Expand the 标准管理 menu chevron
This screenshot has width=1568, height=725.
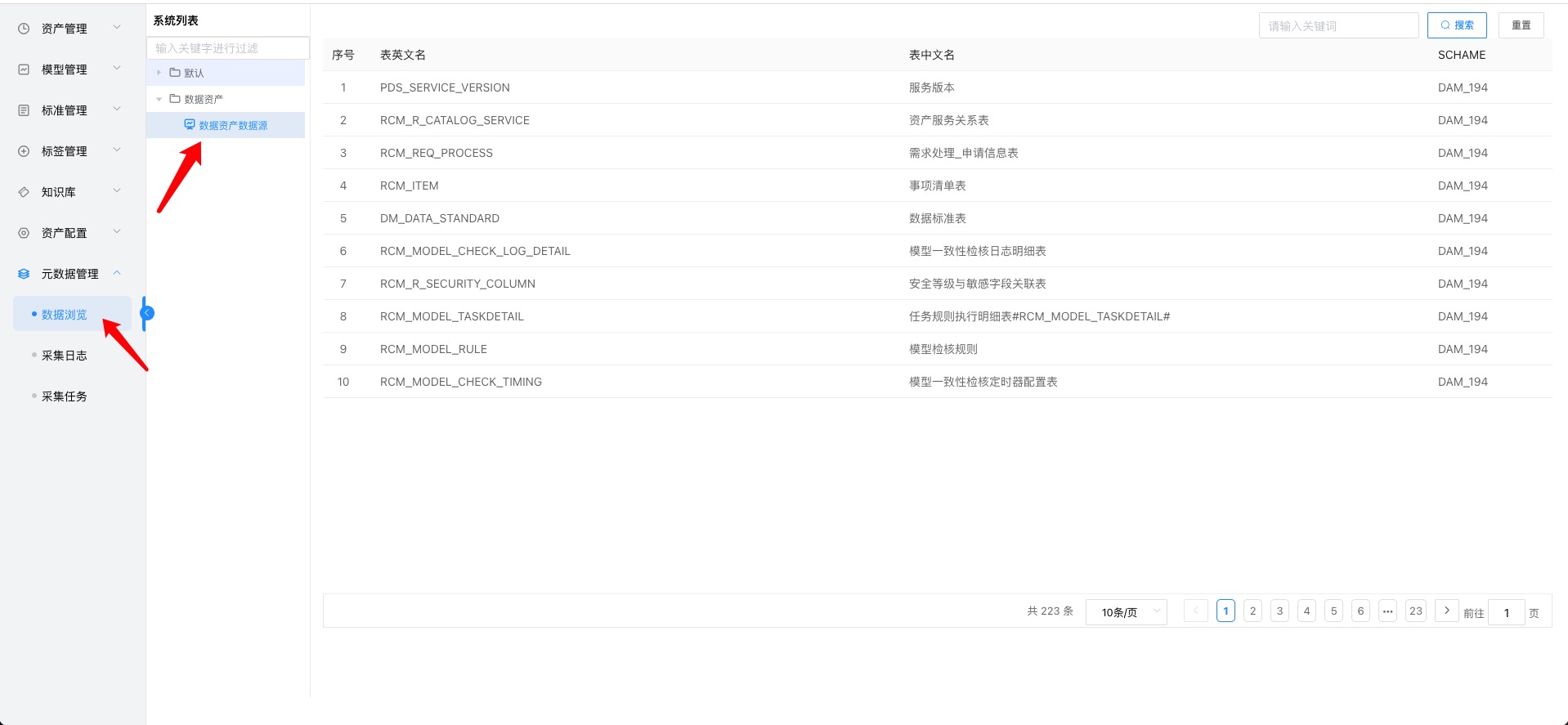coord(117,109)
